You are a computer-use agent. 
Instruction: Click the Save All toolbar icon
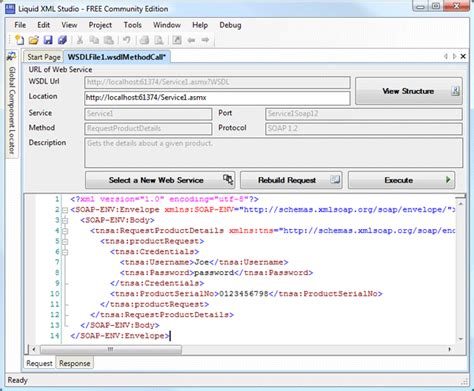pos(62,40)
